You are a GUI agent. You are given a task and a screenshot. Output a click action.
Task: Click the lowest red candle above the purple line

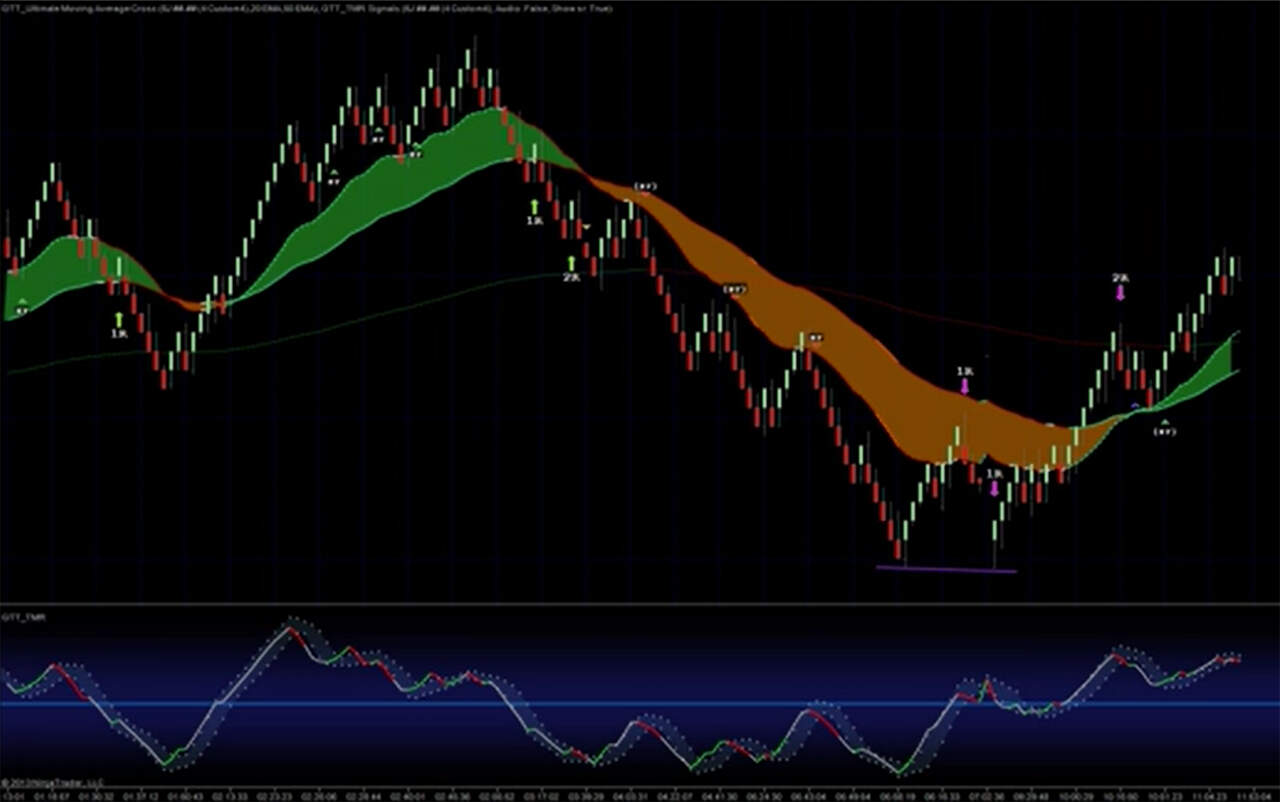coord(898,549)
